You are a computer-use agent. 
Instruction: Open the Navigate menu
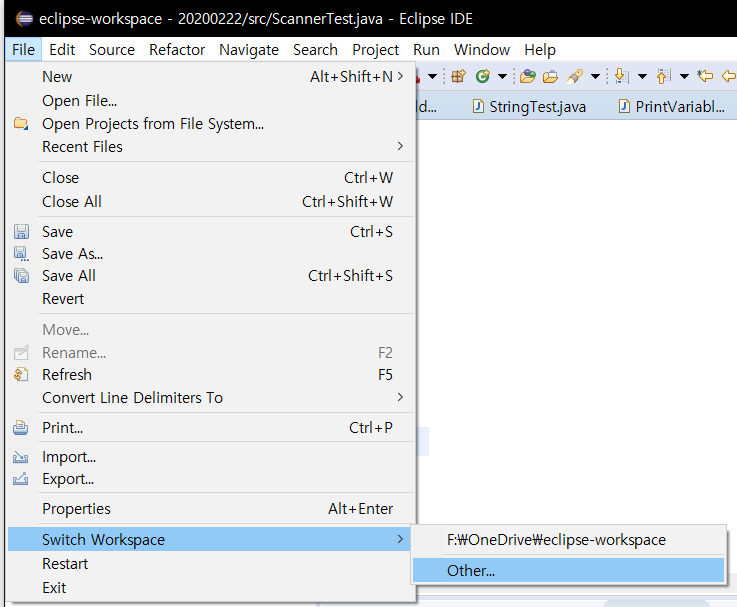coord(249,49)
